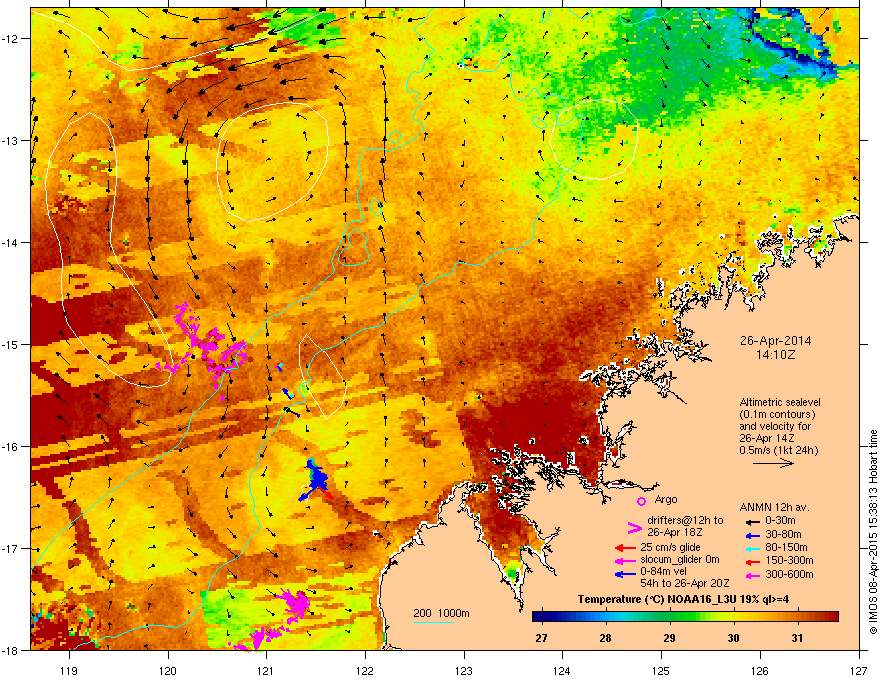This screenshot has height=680, width=880.
Task: Click the 'ANMN 12h av.' legend heading
Action: click(774, 507)
